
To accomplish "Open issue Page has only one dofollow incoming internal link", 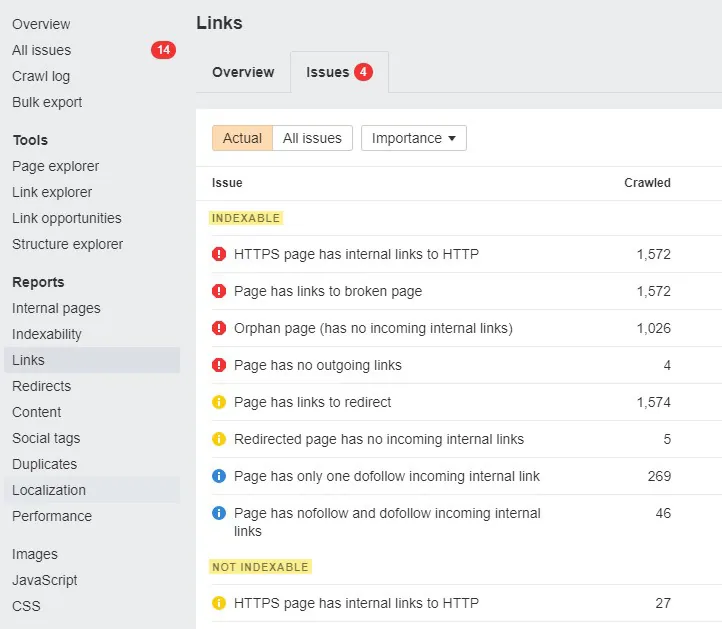I will pos(387,476).
